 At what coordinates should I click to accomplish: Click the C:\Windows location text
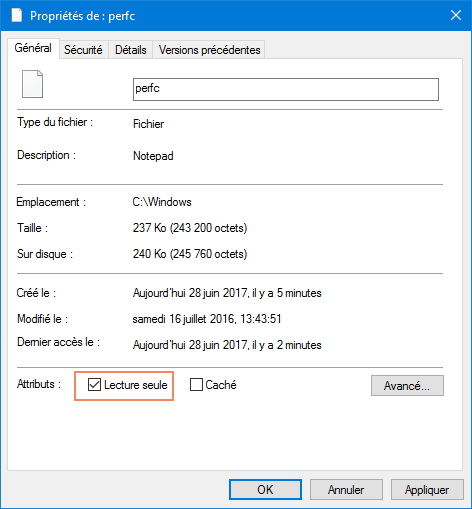click(x=162, y=202)
